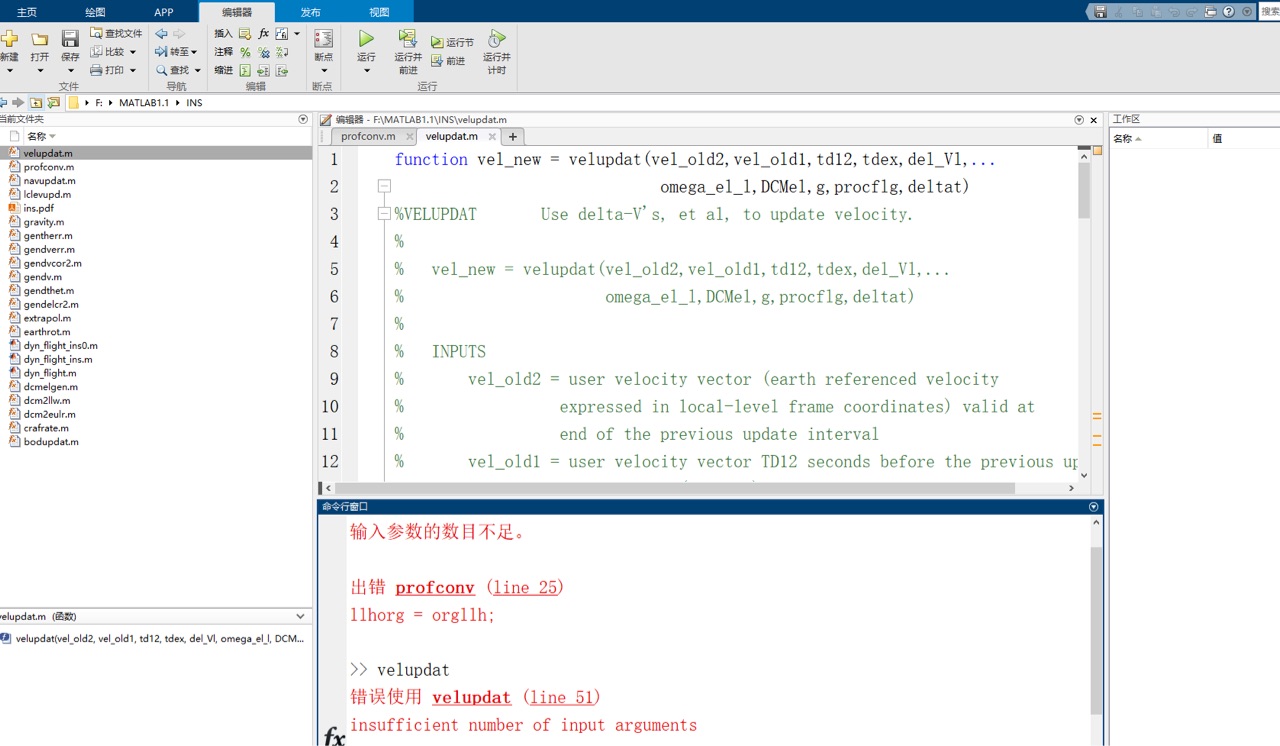The height and width of the screenshot is (746, 1280).
Task: Click the editor horizontal scrollbar
Action: pyautogui.click(x=674, y=488)
